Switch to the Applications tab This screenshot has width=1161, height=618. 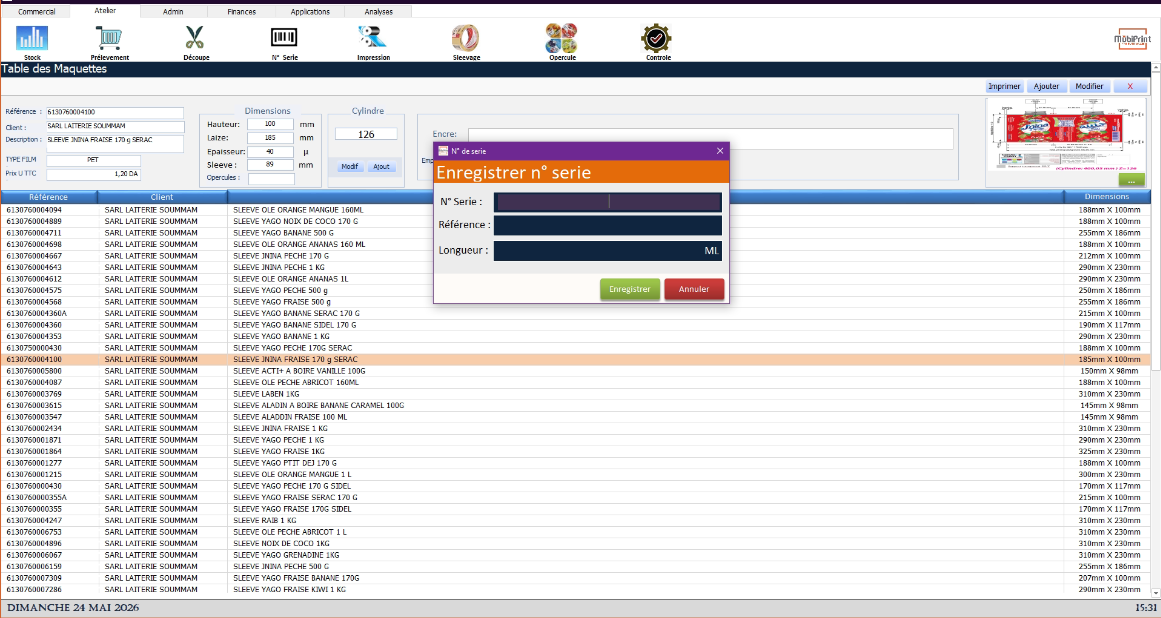pyautogui.click(x=310, y=12)
